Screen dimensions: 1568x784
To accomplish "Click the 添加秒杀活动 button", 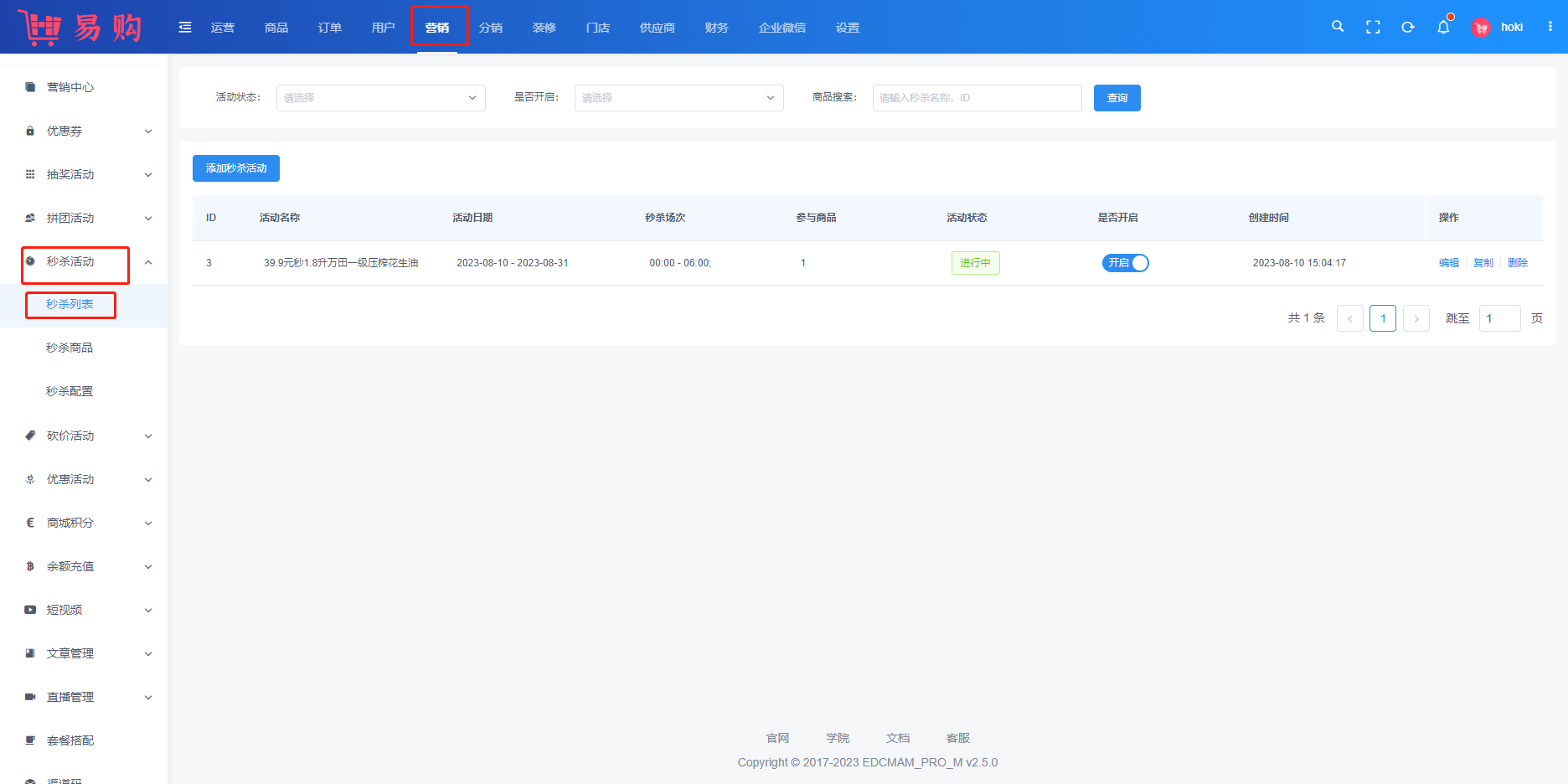I will pos(236,168).
